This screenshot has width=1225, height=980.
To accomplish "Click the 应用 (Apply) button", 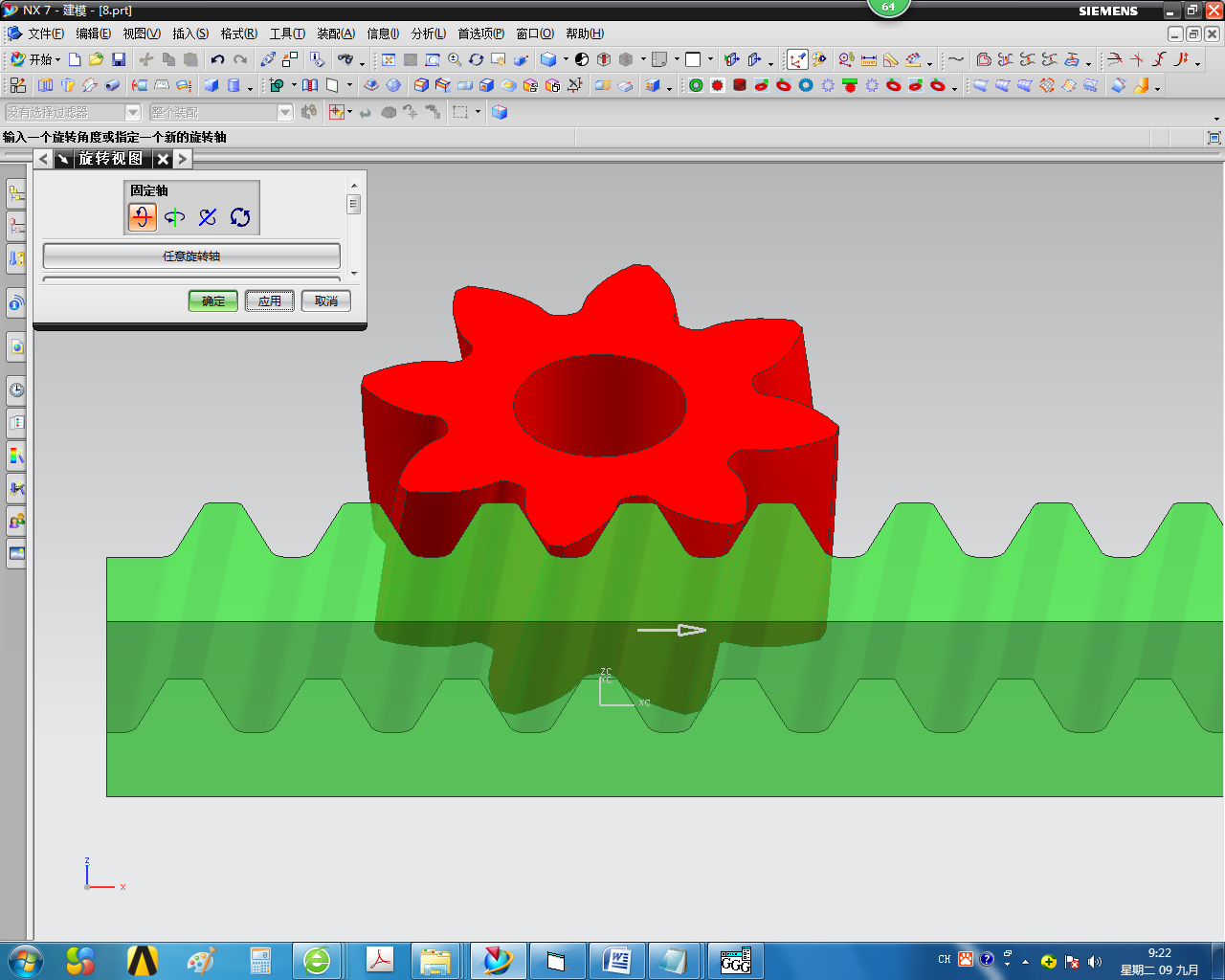I will pos(269,301).
